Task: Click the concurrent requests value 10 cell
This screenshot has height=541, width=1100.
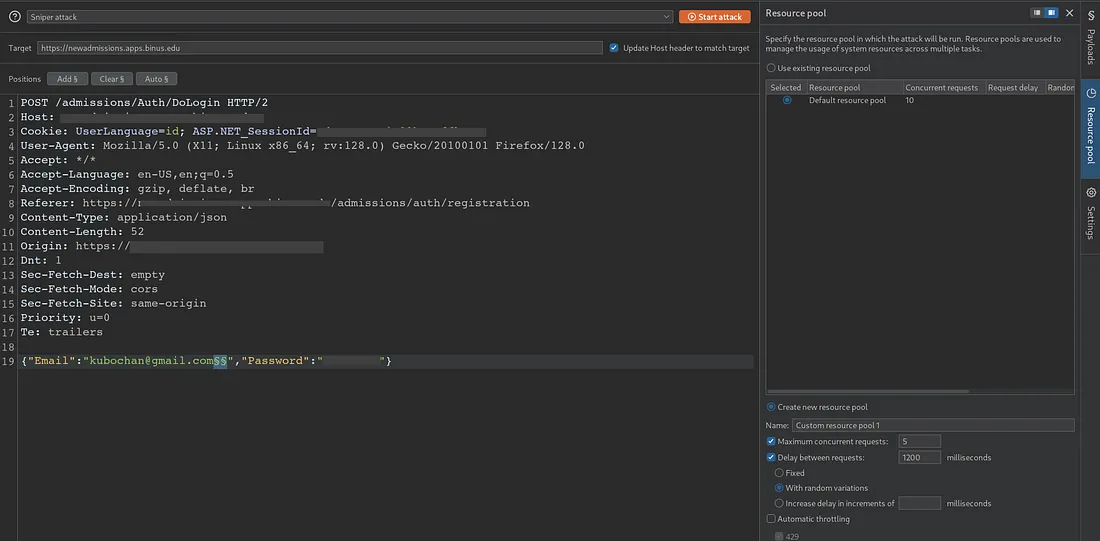Action: (x=909, y=100)
